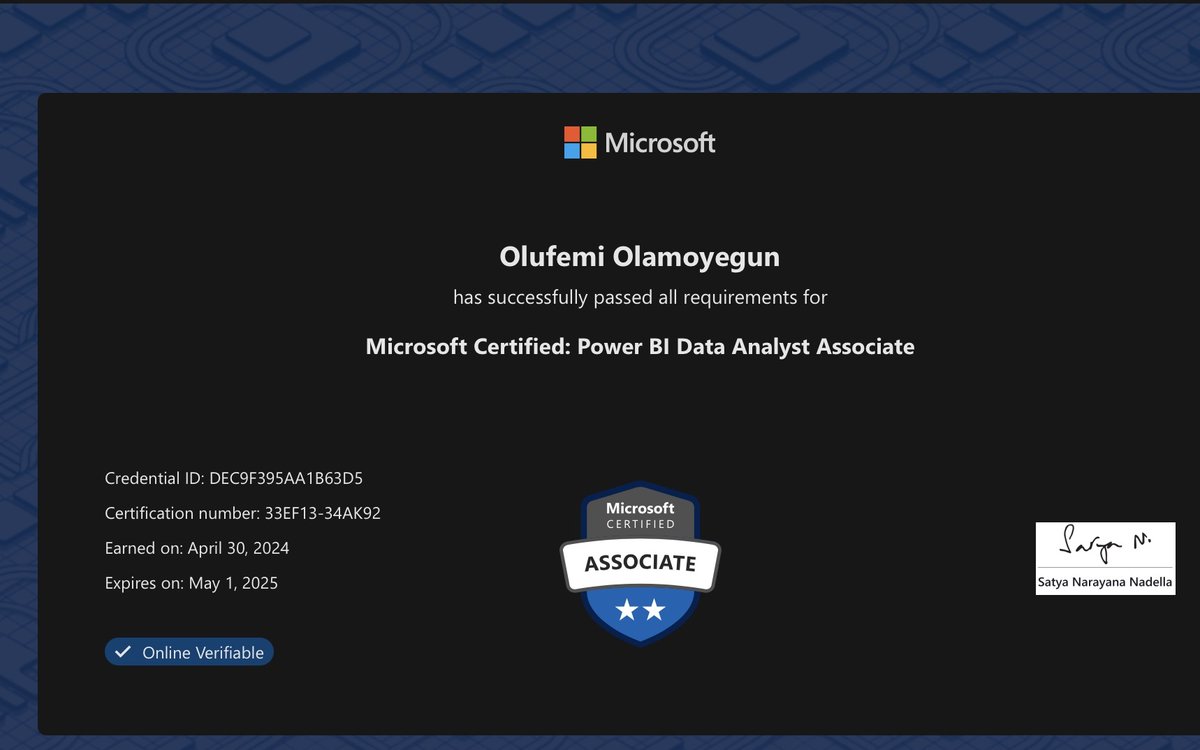The width and height of the screenshot is (1200, 750).
Task: Click the Microsoft wordmark text
Action: coord(660,143)
